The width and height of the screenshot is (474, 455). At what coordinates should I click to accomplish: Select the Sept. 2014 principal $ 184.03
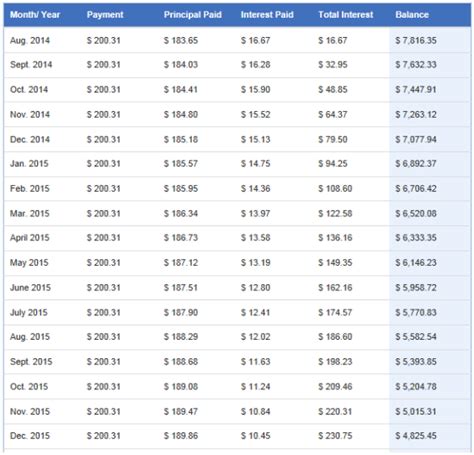[181, 65]
